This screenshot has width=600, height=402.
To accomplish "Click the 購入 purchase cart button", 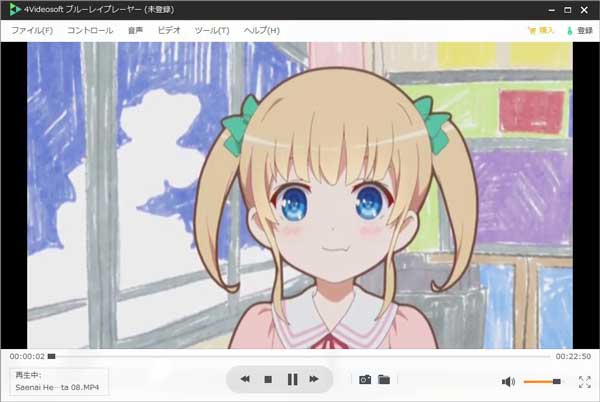I will (541, 31).
